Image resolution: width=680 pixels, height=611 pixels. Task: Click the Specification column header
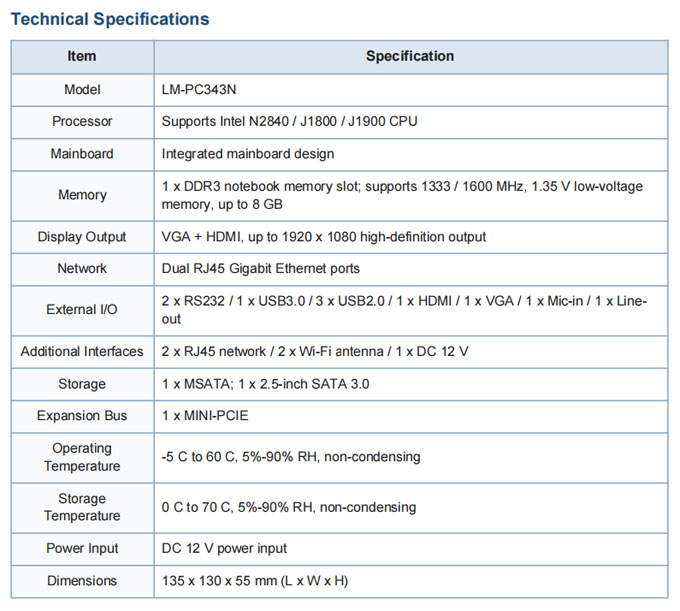410,57
